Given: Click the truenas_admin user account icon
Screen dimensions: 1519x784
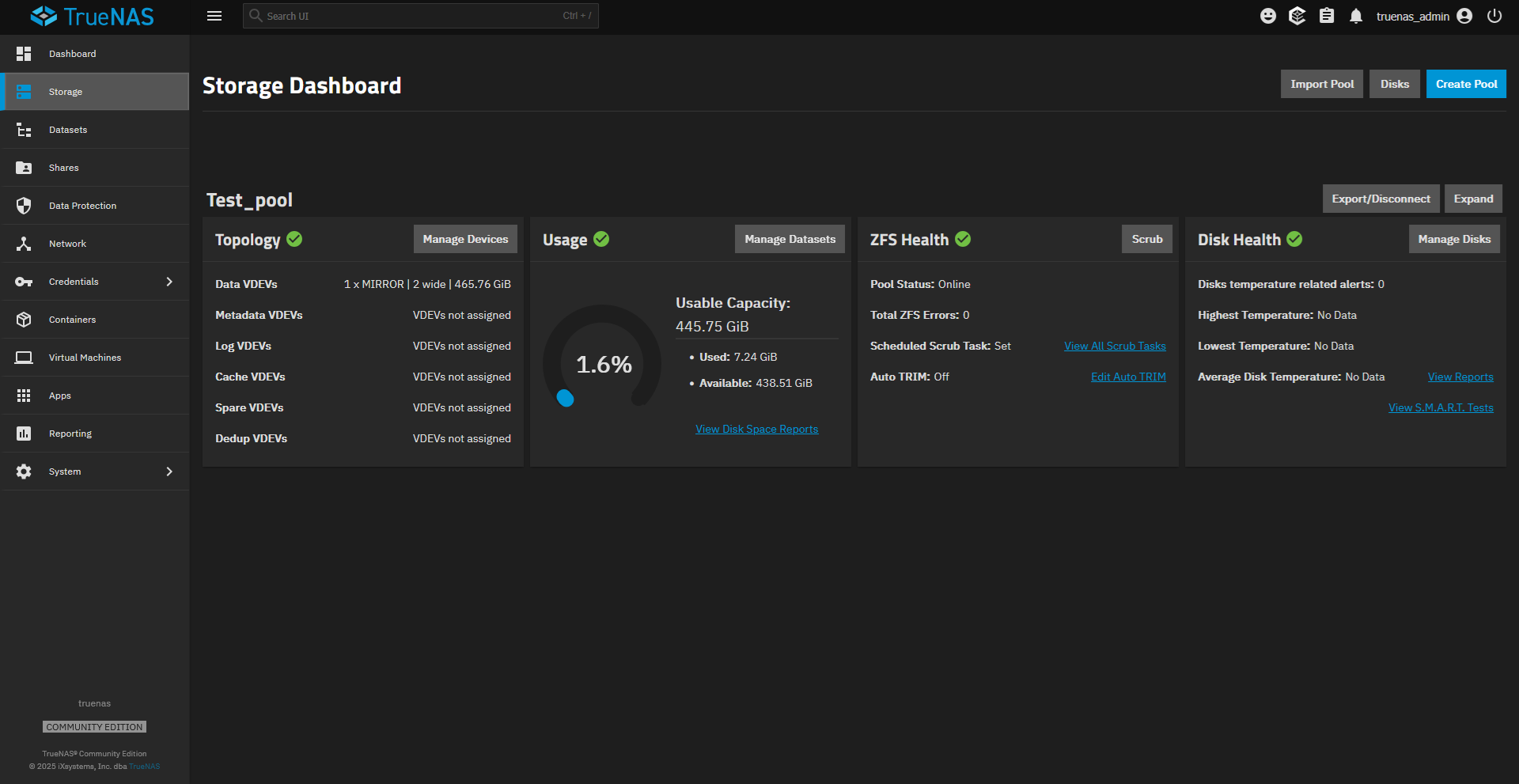Looking at the screenshot, I should [1464, 16].
